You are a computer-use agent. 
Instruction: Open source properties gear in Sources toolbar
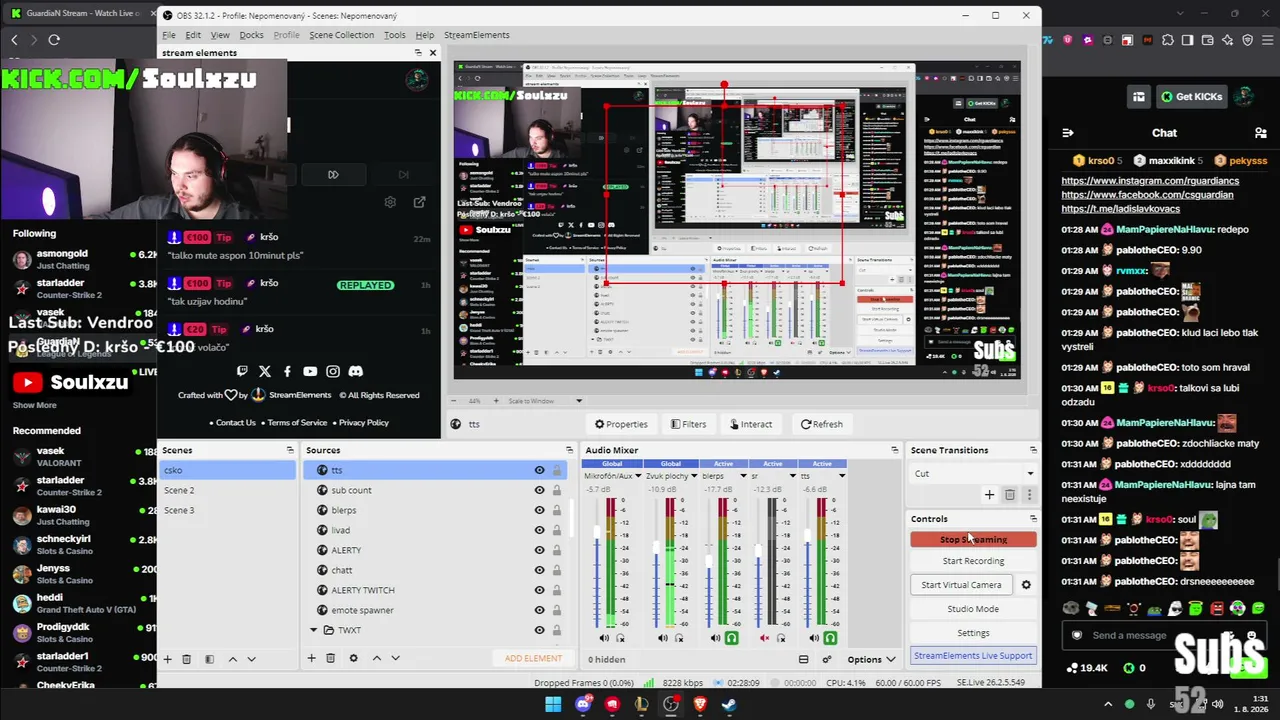click(353, 658)
